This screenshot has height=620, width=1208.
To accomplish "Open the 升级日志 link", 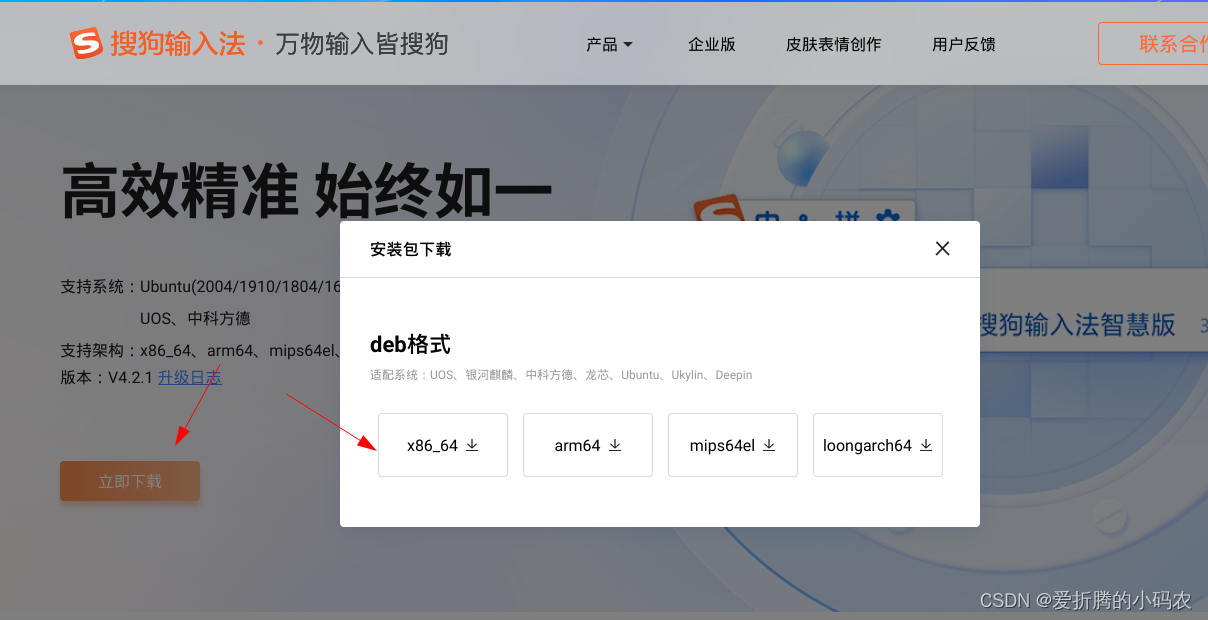I will 189,376.
